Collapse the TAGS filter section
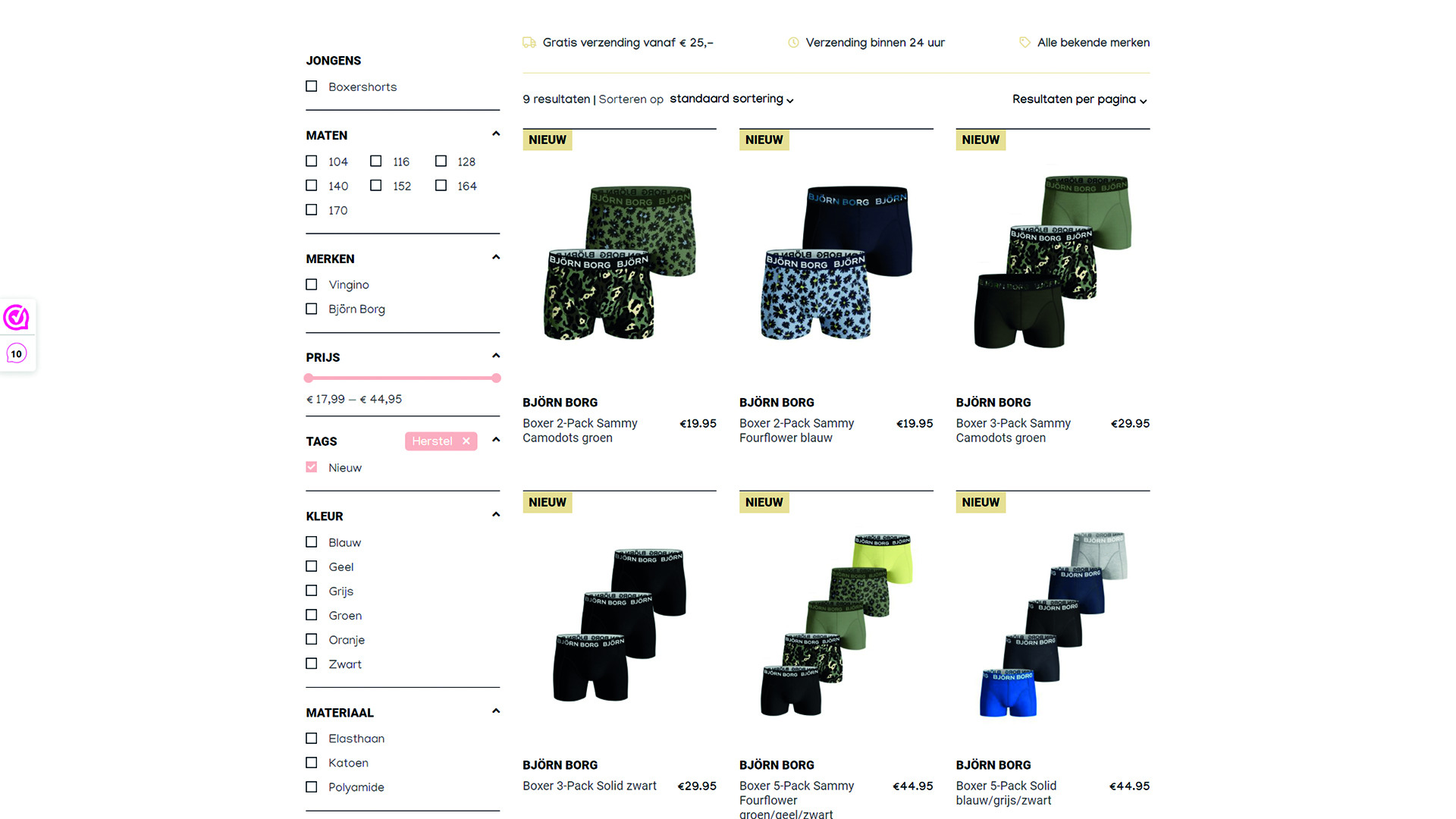Viewport: 1456px width, 819px height. click(x=496, y=440)
